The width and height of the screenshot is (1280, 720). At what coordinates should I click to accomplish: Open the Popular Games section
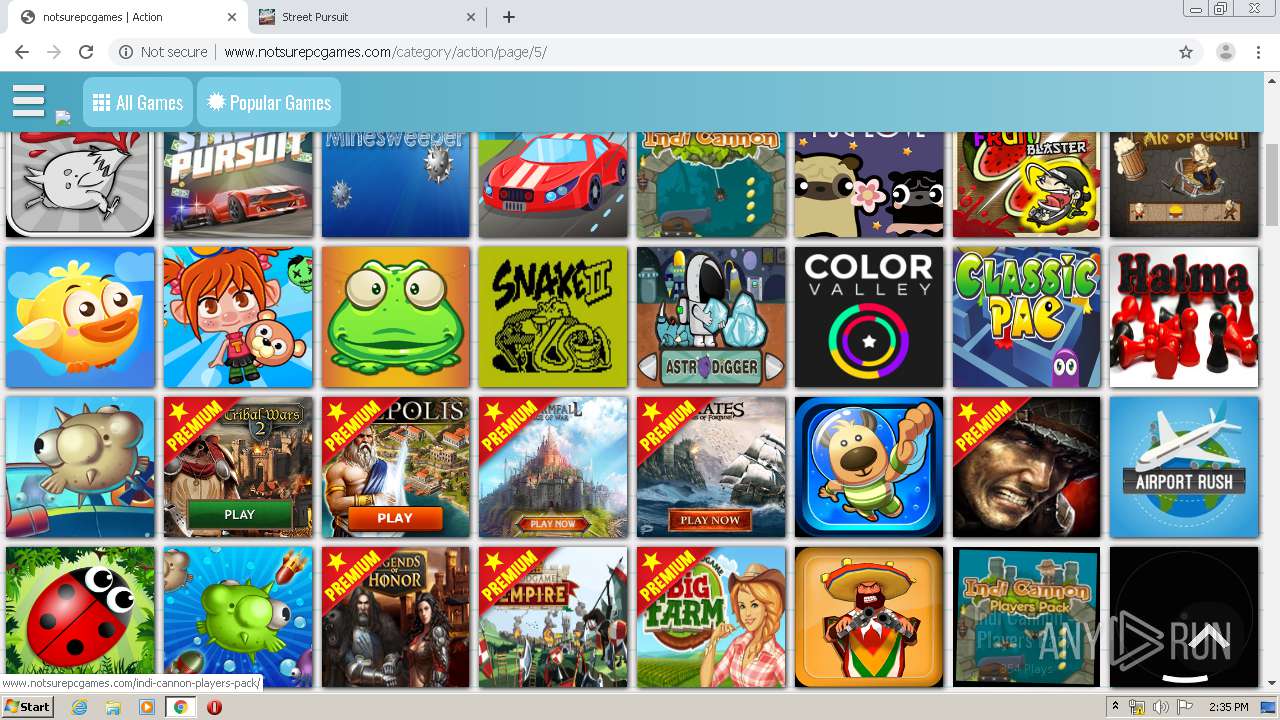click(x=270, y=103)
